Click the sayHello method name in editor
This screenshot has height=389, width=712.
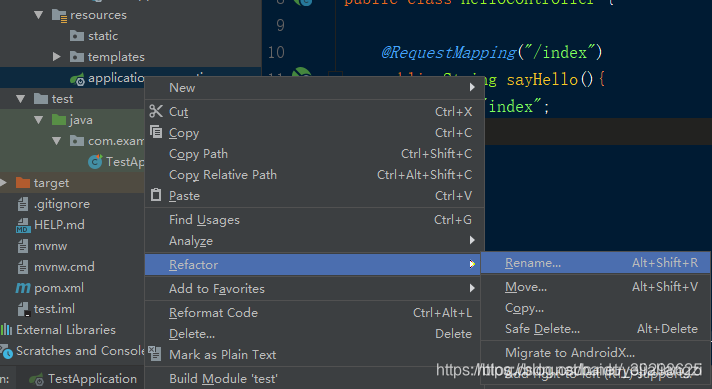click(x=542, y=80)
